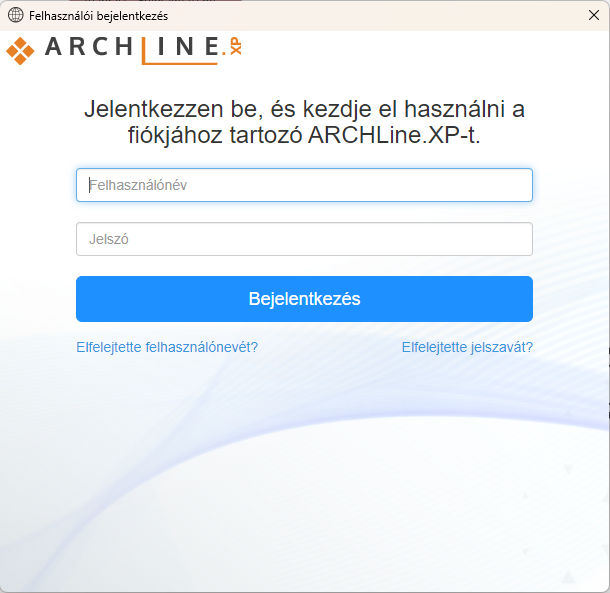Focus the Felhasználónév username field

[x=304, y=185]
